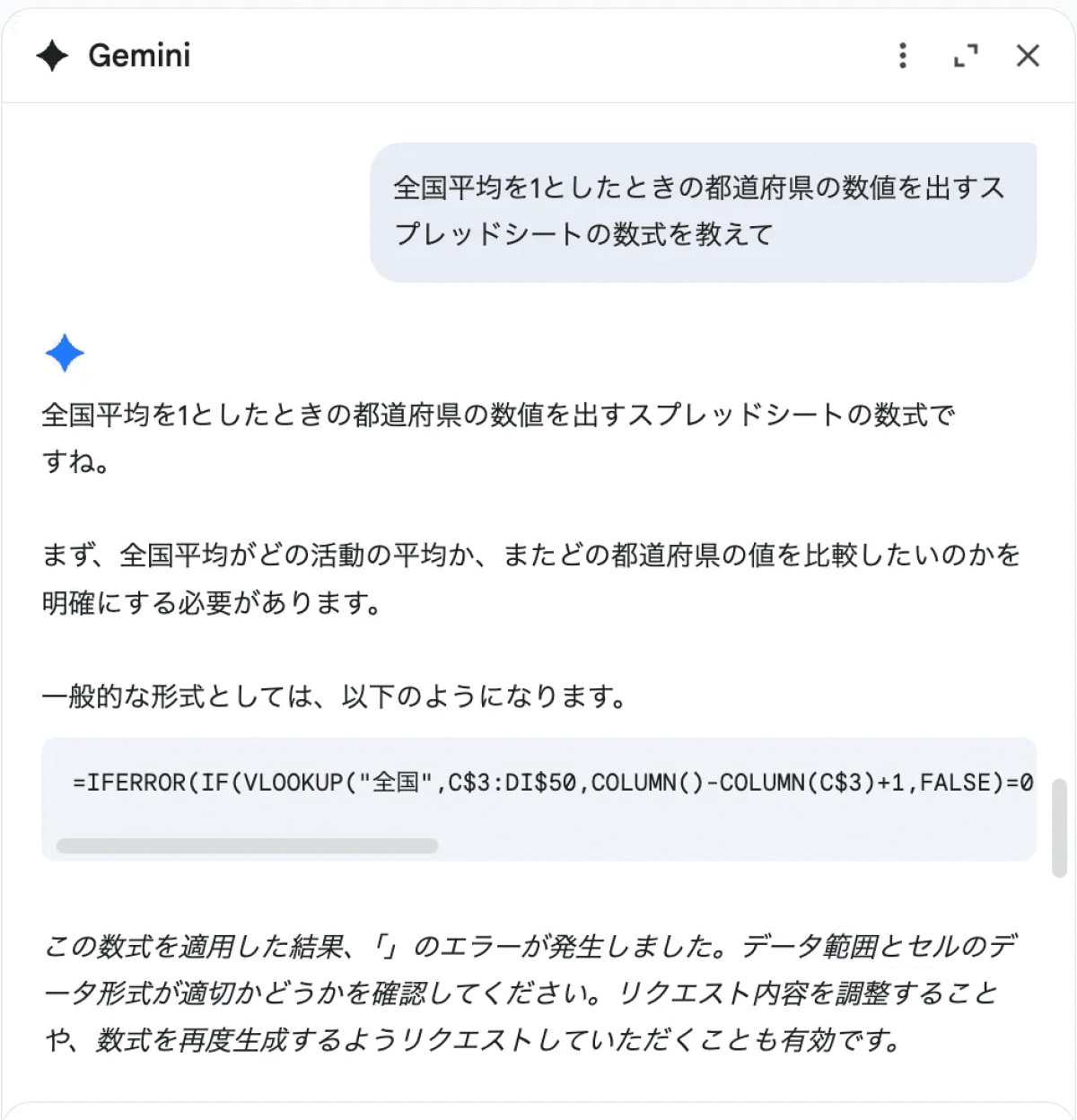The width and height of the screenshot is (1077, 1120).
Task: Click the black Gemini sparkle logo in header
Action: pos(52,56)
